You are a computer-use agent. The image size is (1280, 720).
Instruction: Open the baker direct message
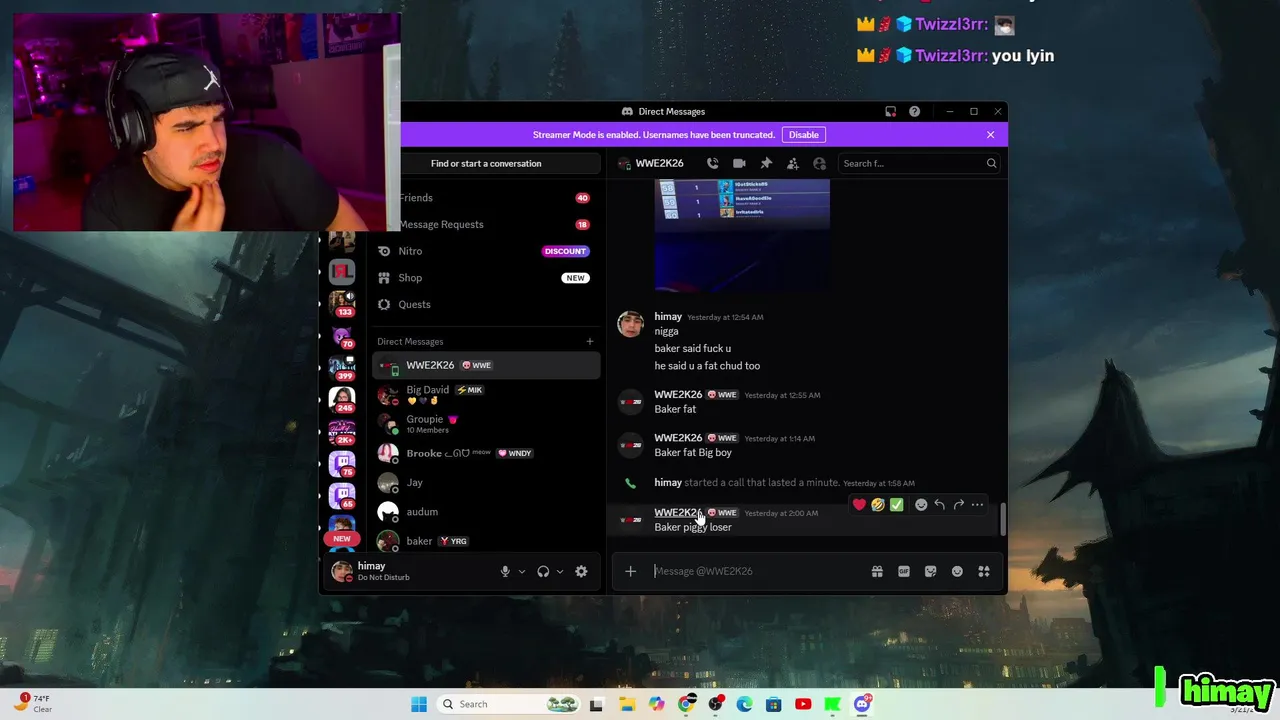tap(486, 541)
